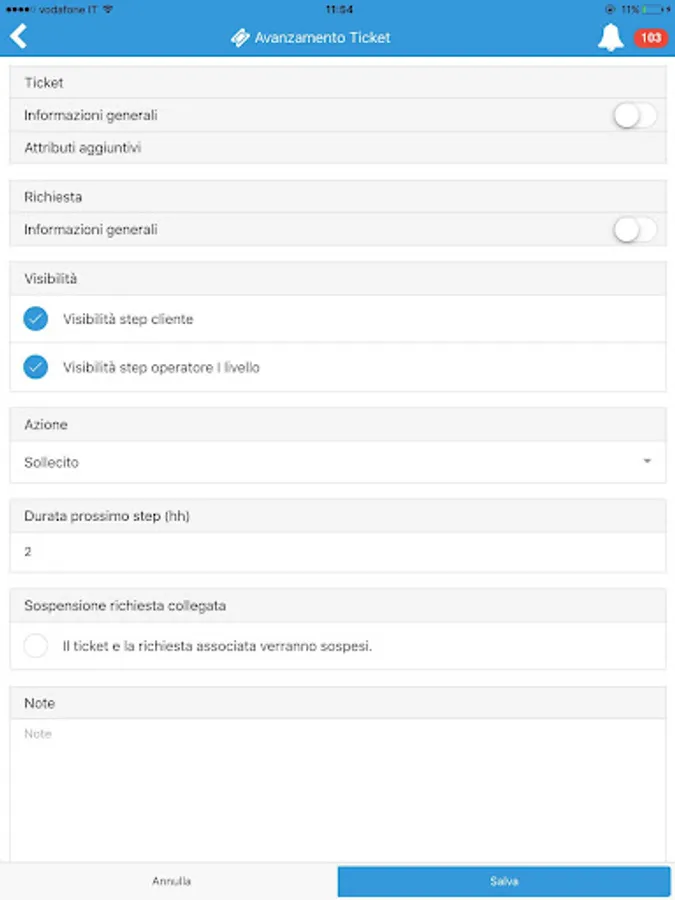Uncheck Visibilità step cliente
The width and height of the screenshot is (675, 900).
coord(36,319)
